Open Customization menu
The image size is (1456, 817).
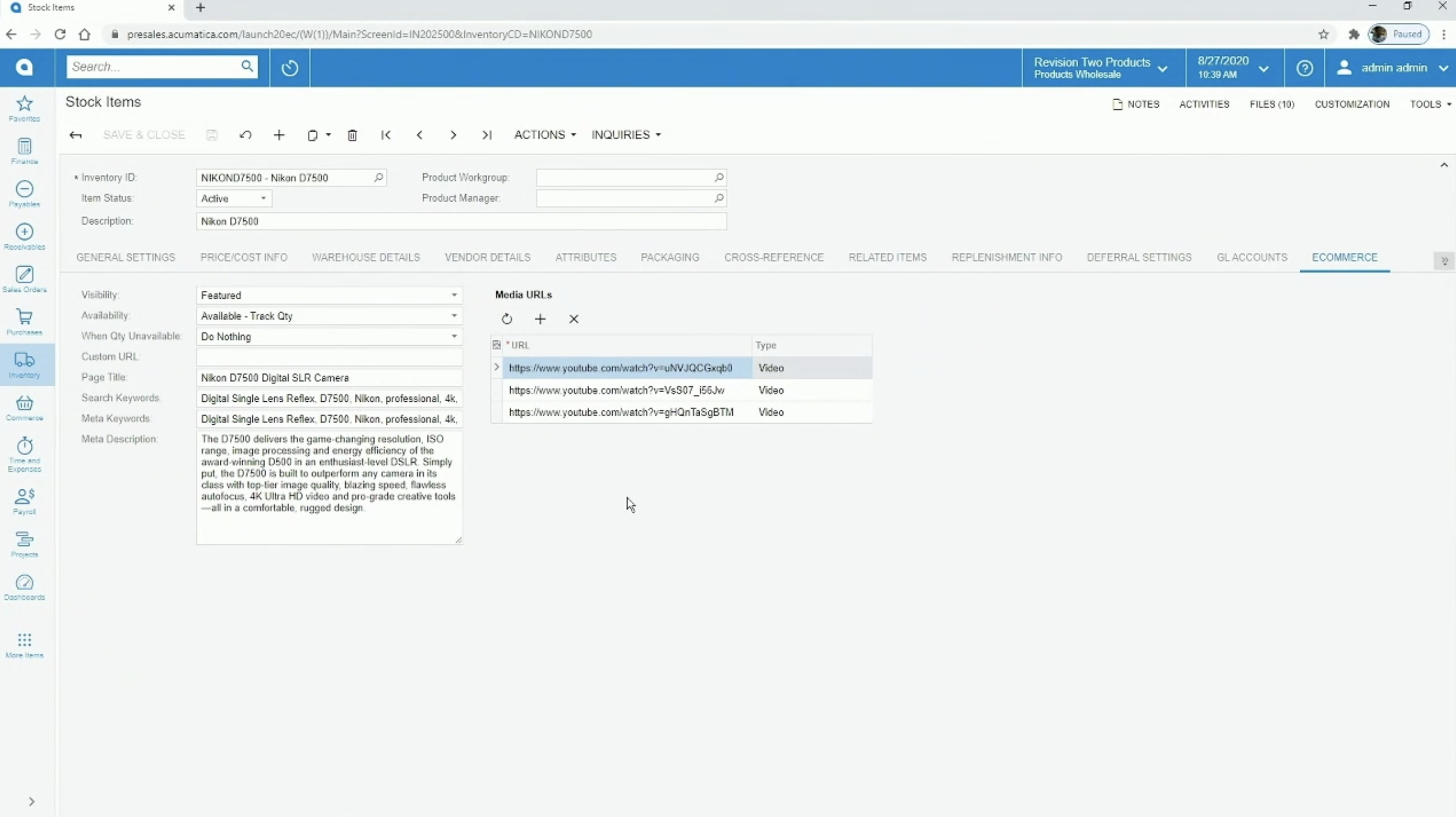[x=1352, y=104]
